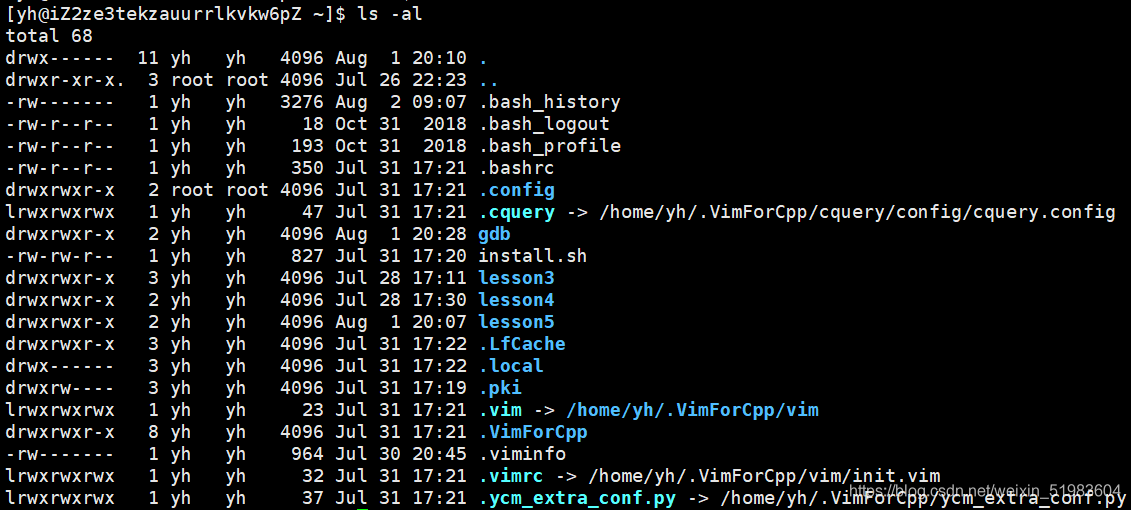
Task: Click the .VimForCpp directory name
Action: click(532, 432)
